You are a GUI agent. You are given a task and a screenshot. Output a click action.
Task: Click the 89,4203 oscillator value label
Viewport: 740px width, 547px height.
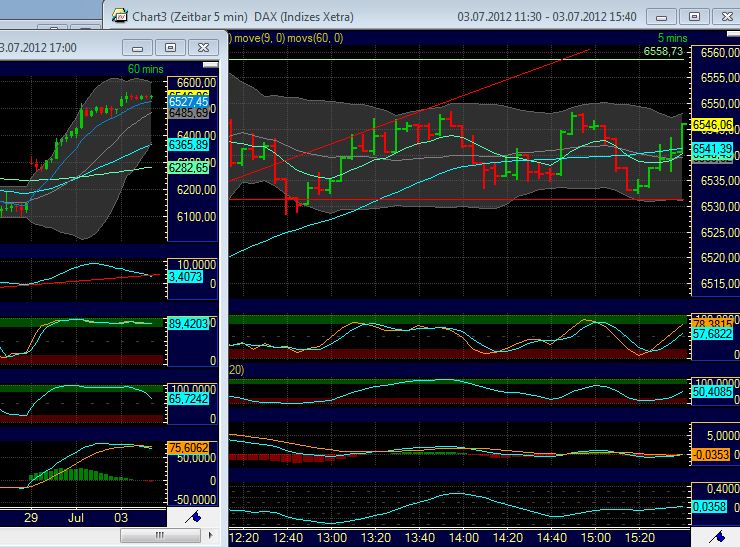coord(188,323)
